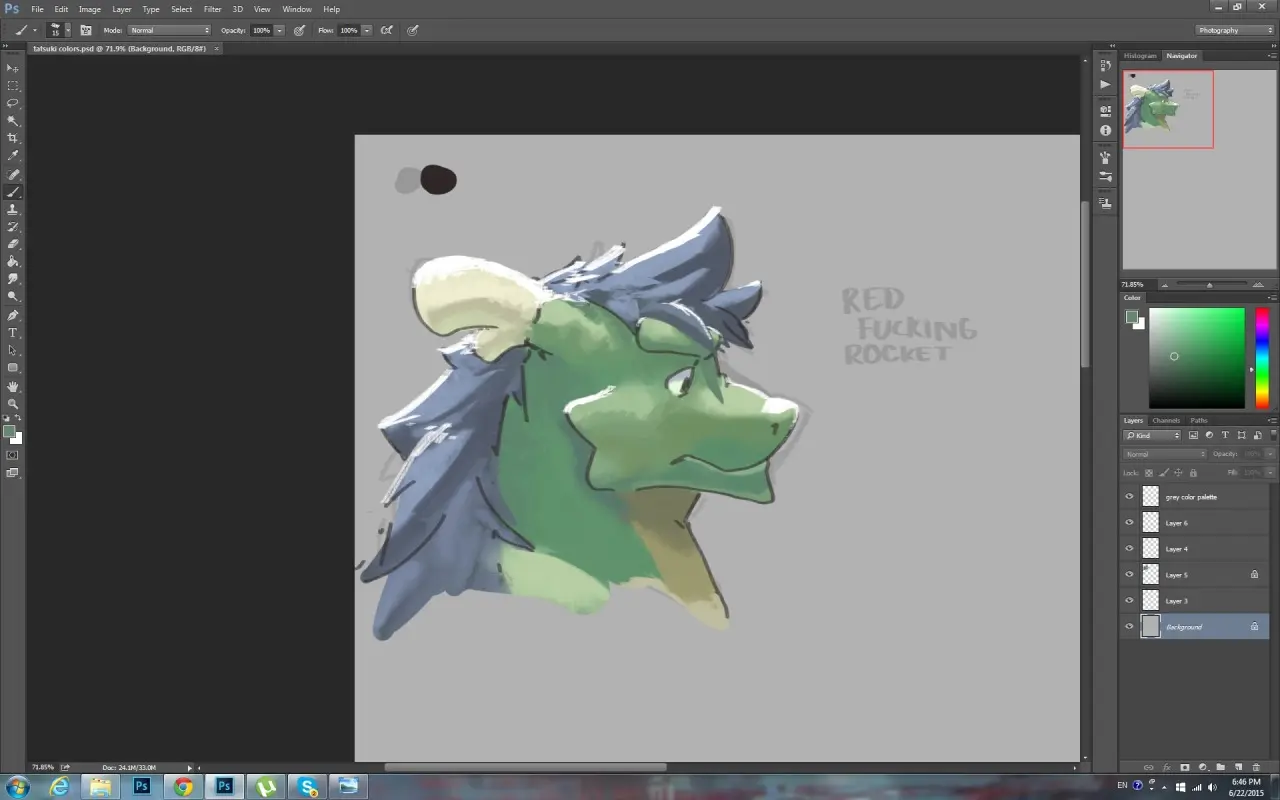Select the Smudge tool
The width and height of the screenshot is (1280, 800).
pyautogui.click(x=13, y=279)
